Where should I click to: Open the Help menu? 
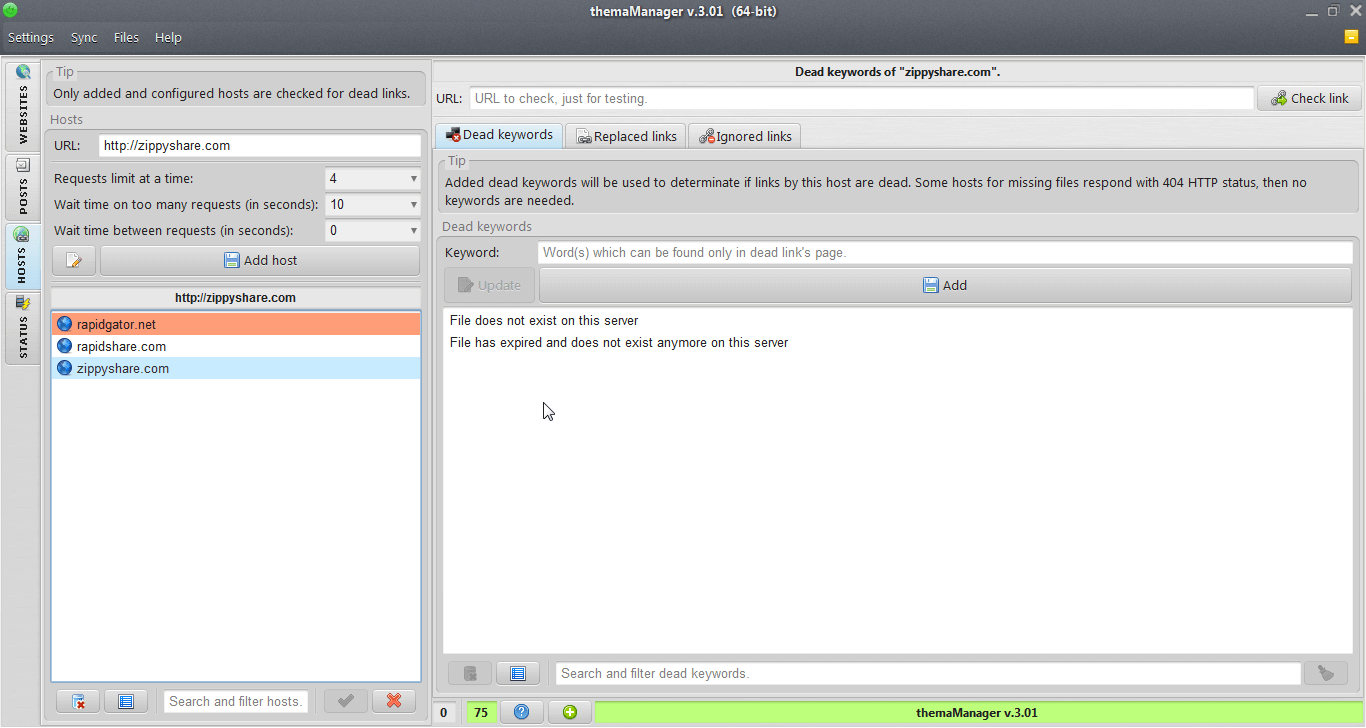pyautogui.click(x=168, y=37)
